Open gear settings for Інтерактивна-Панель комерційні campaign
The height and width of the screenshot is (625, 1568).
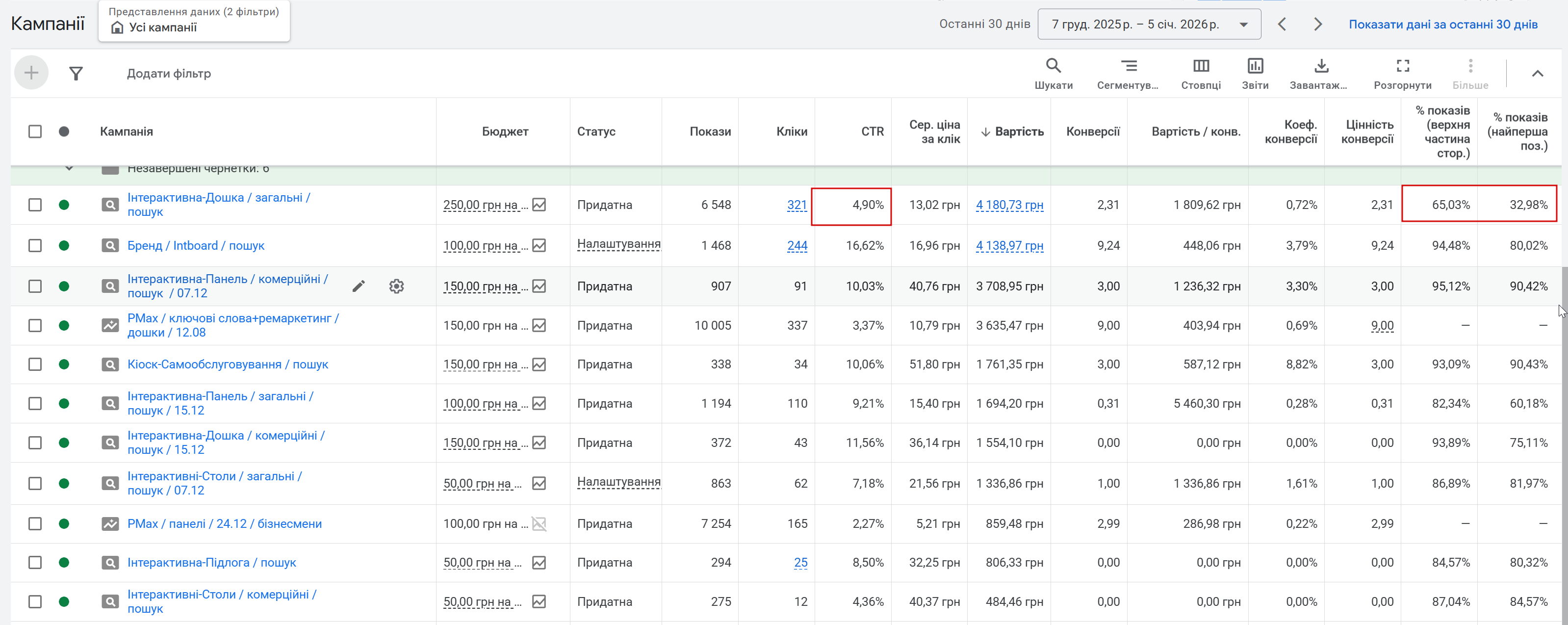pyautogui.click(x=396, y=286)
